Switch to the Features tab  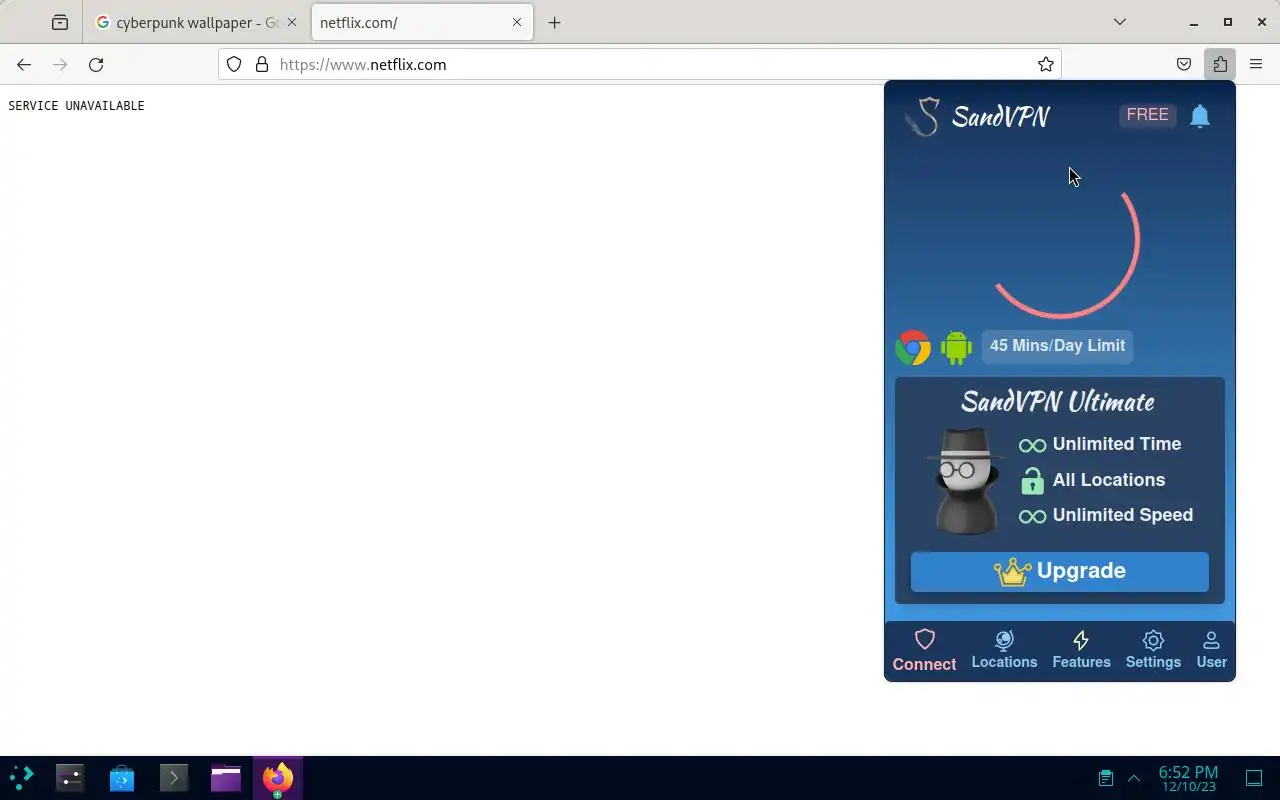pyautogui.click(x=1081, y=651)
